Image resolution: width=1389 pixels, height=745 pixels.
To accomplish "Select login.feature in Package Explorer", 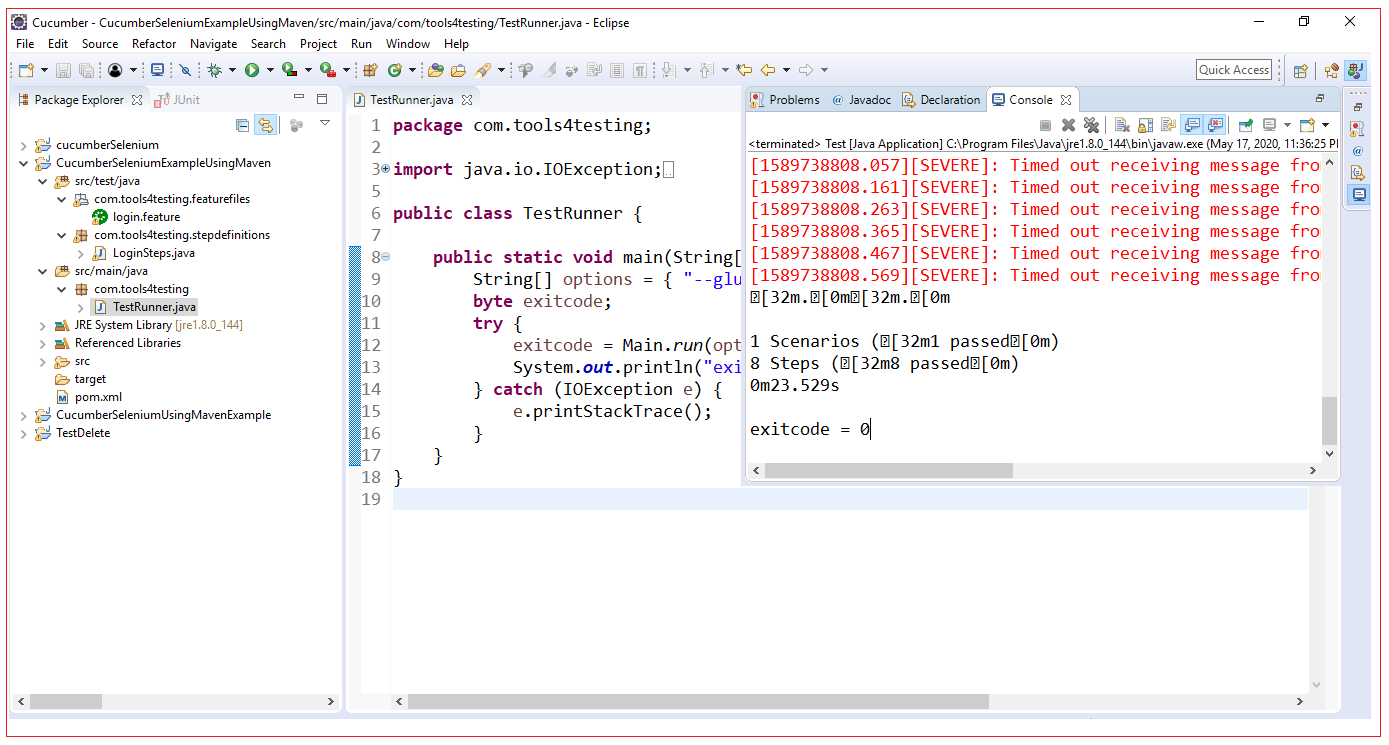I will point(146,217).
